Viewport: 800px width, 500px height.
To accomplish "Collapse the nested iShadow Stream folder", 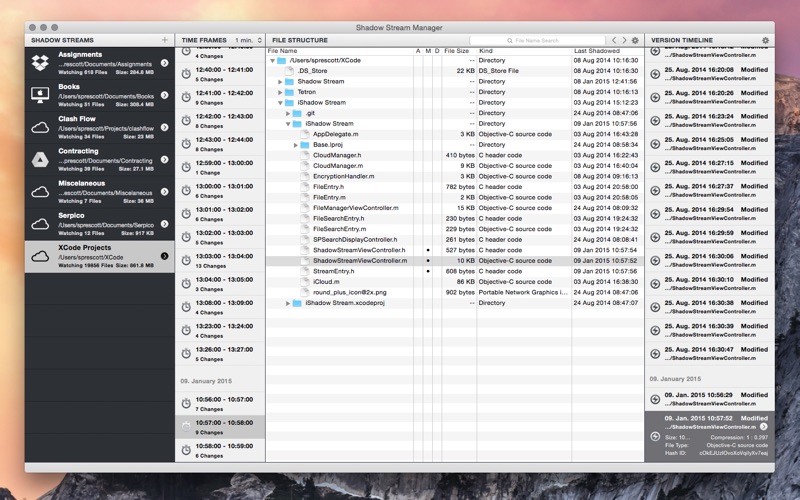I will [288, 124].
